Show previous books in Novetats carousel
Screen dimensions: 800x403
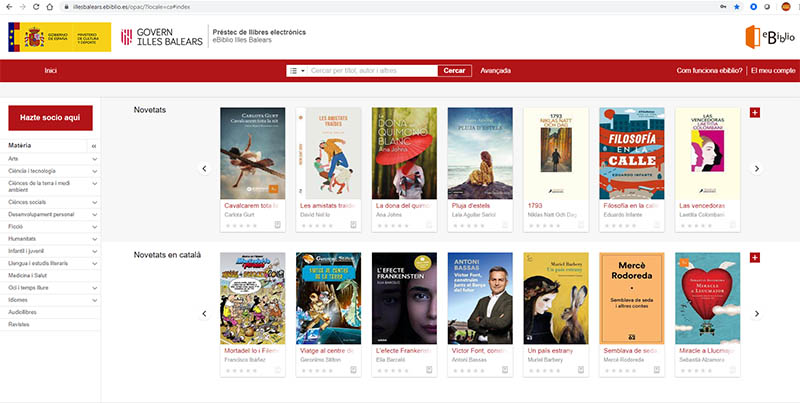[205, 168]
